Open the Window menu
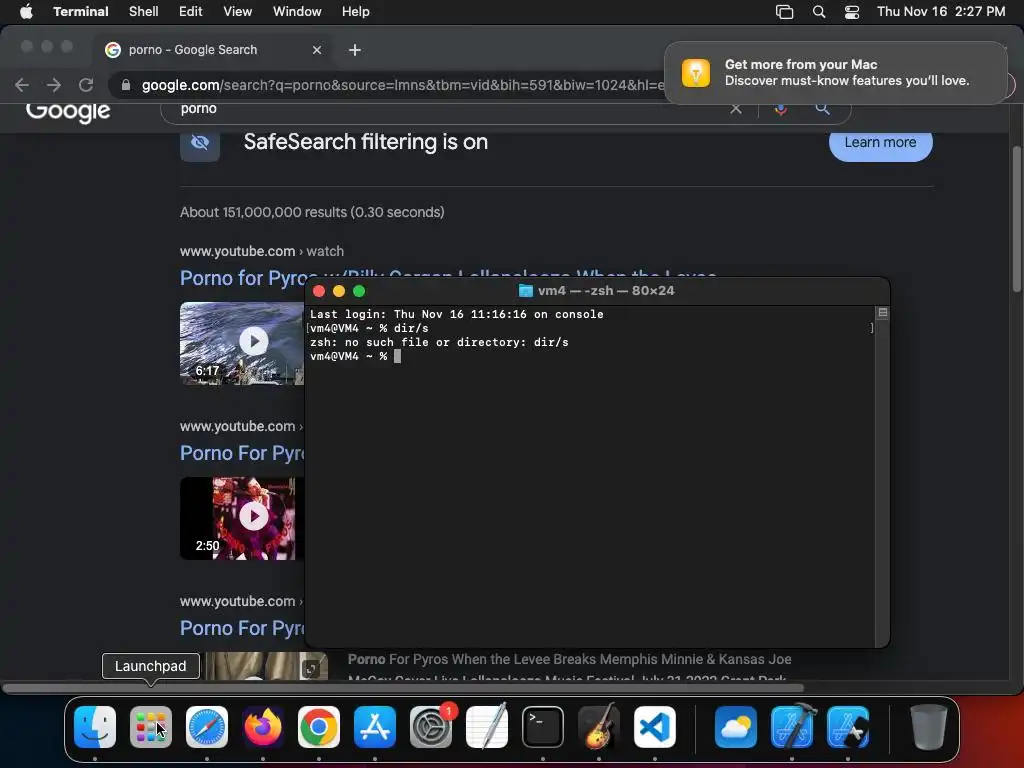Image resolution: width=1024 pixels, height=768 pixels. click(297, 12)
